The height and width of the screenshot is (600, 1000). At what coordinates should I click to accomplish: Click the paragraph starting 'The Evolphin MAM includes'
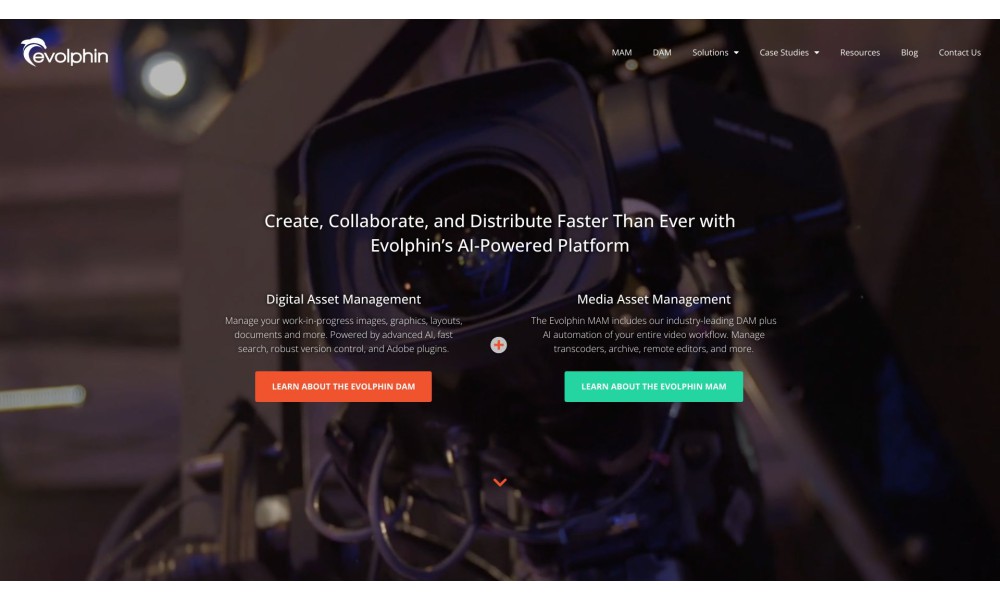point(654,335)
